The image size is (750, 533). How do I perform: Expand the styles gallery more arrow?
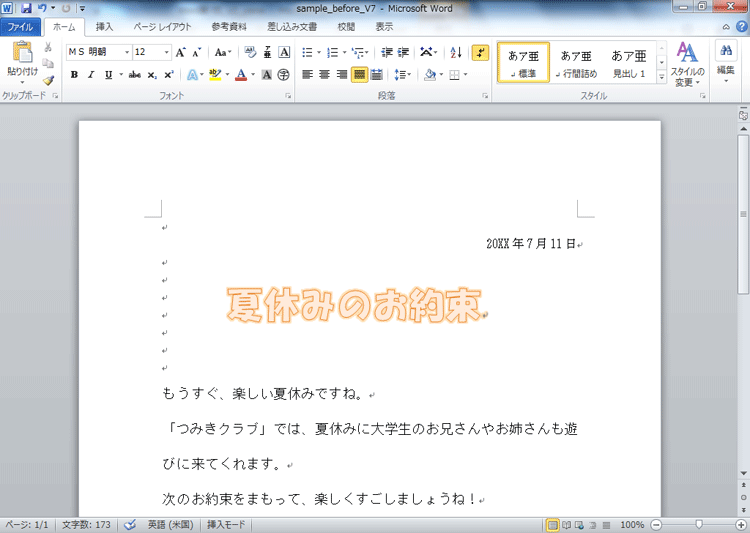[x=662, y=77]
